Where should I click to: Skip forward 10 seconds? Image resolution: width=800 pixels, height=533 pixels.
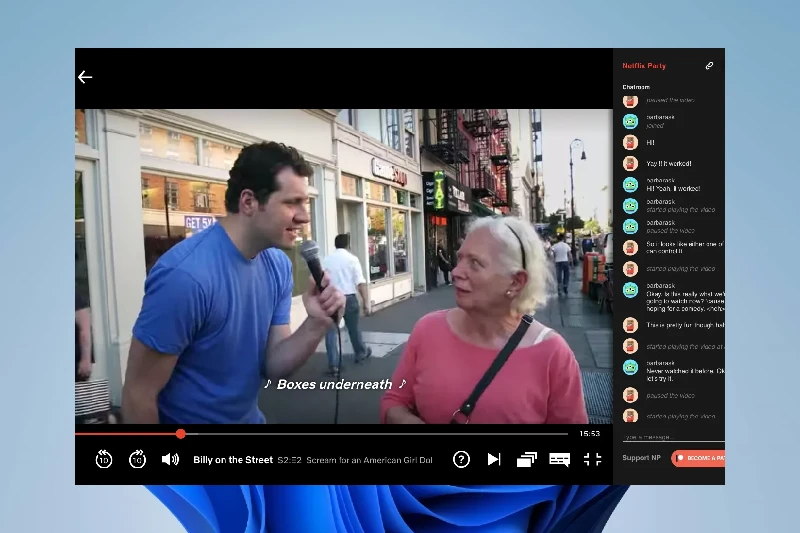(138, 459)
